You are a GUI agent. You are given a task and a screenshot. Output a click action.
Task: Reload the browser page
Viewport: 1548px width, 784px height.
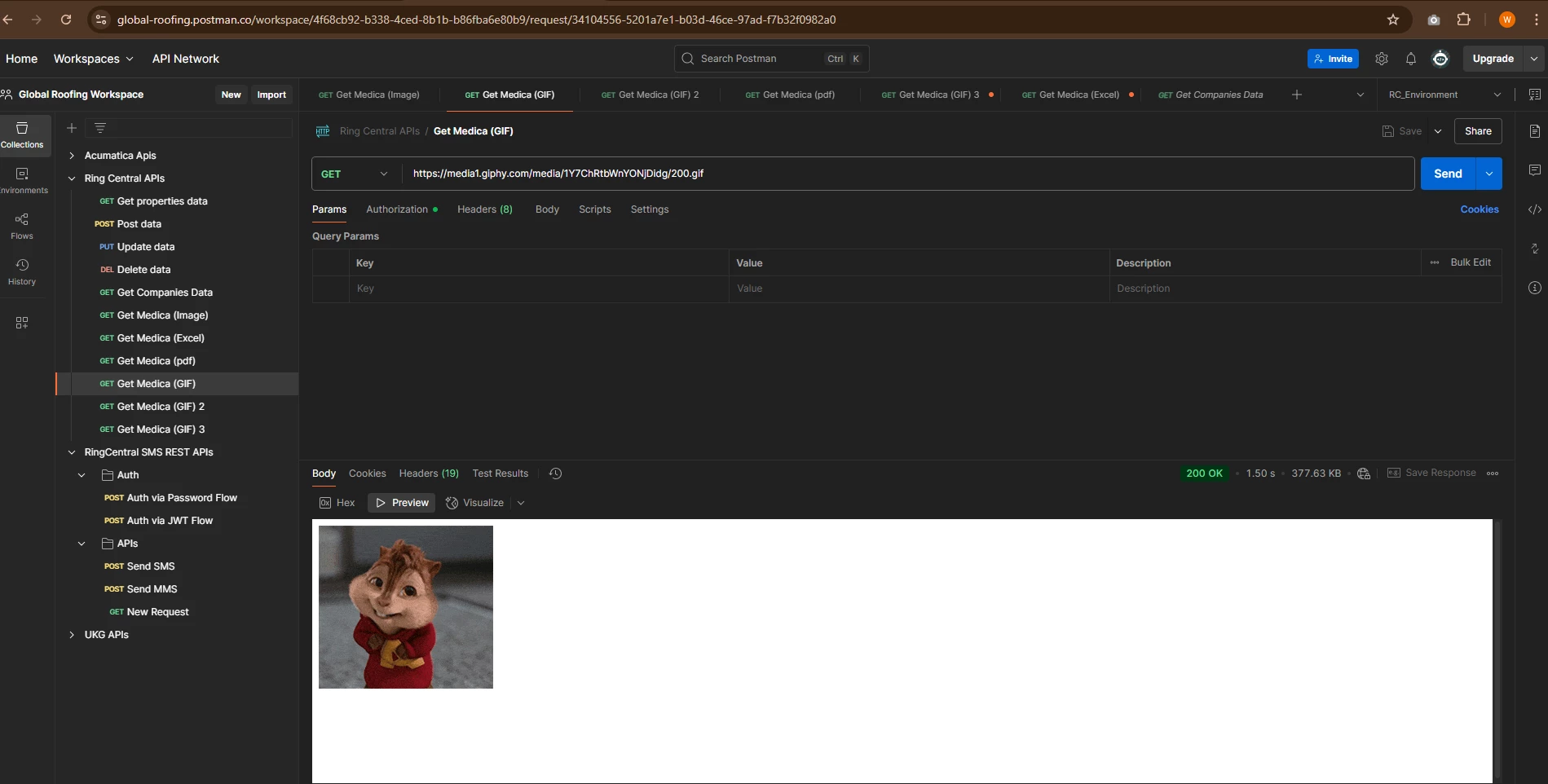pos(66,20)
